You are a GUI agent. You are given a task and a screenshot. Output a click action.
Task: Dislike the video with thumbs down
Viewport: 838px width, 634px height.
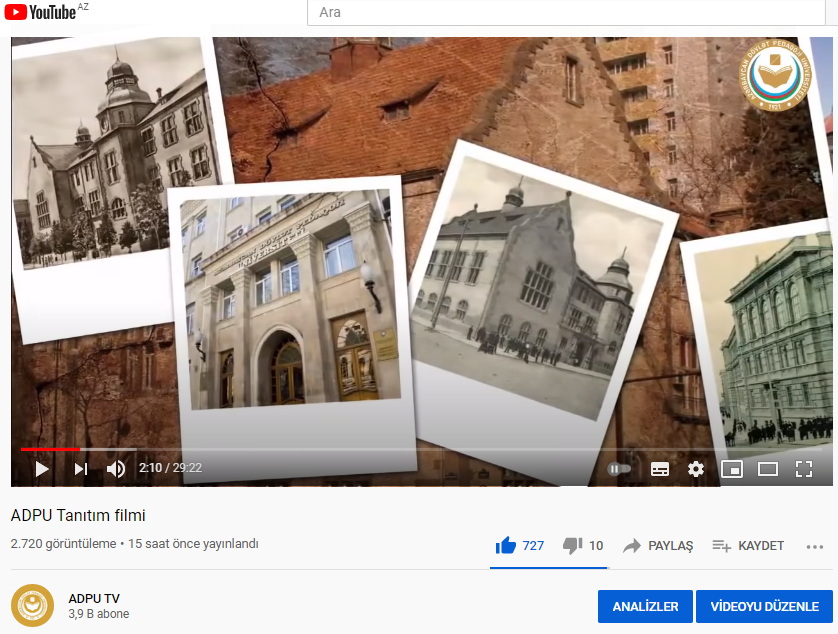coord(572,545)
